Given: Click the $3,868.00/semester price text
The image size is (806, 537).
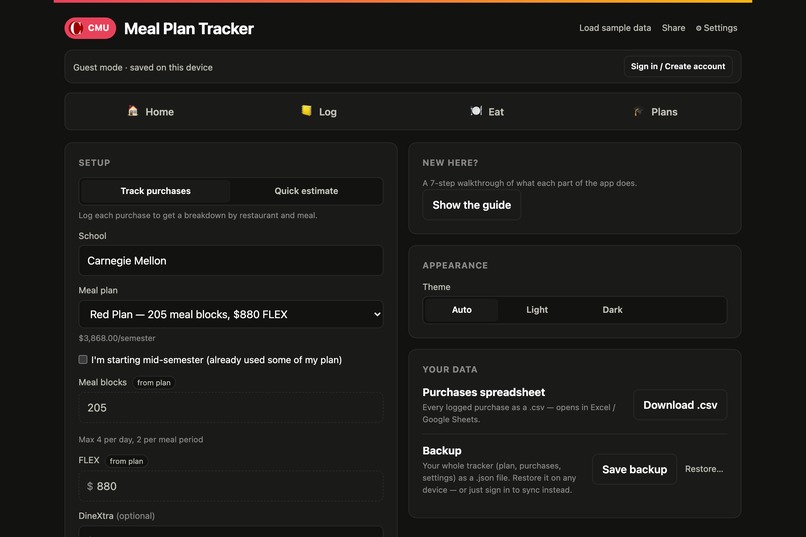Looking at the screenshot, I should [x=117, y=338].
